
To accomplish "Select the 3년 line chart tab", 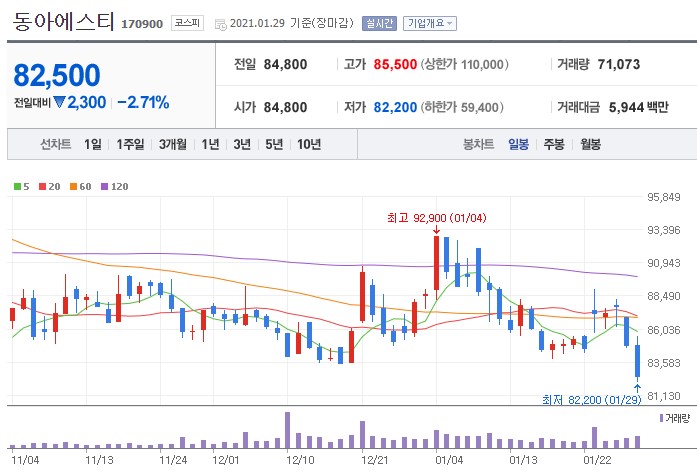I will coord(242,144).
